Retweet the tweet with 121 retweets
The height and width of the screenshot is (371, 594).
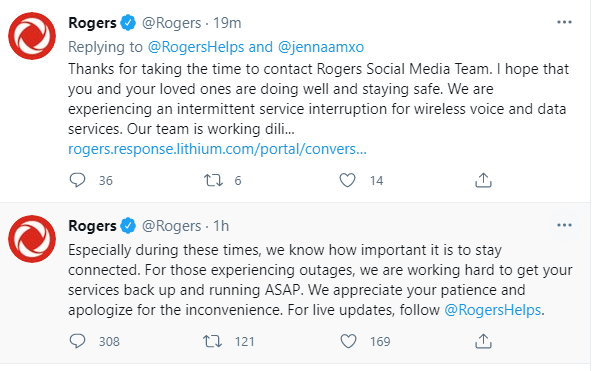point(213,341)
